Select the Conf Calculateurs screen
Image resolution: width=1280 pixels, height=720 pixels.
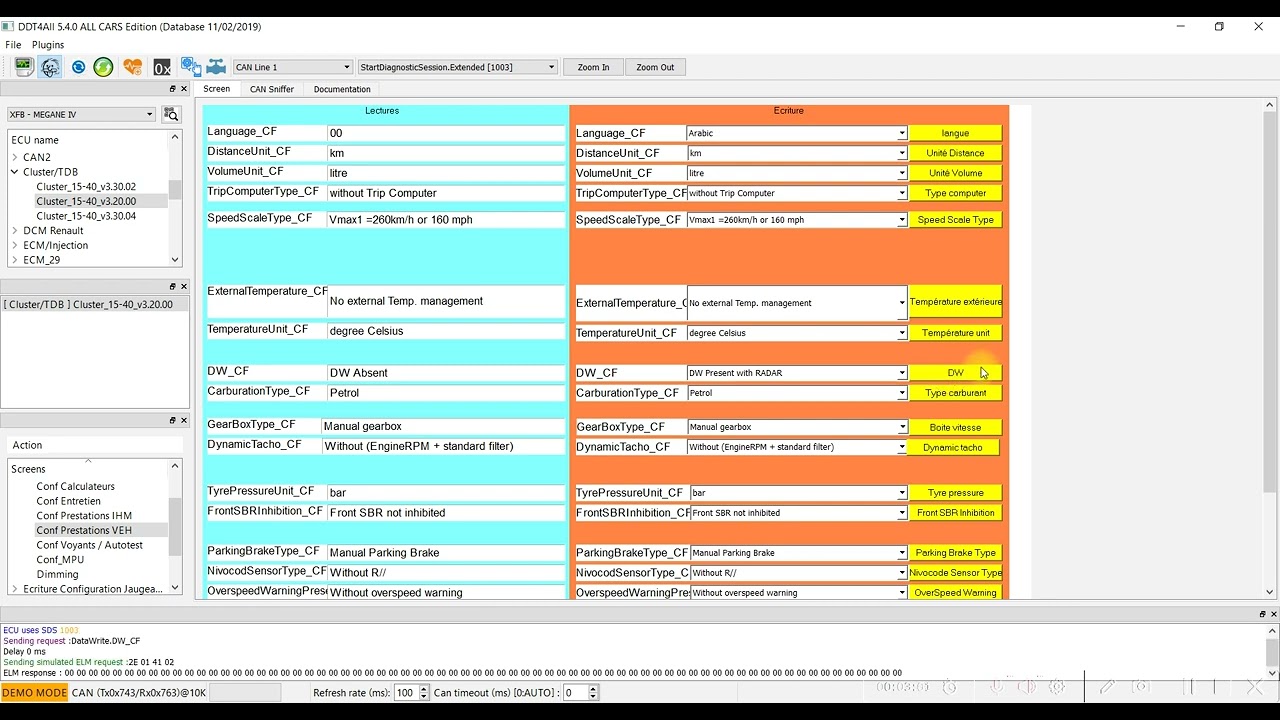(x=76, y=487)
